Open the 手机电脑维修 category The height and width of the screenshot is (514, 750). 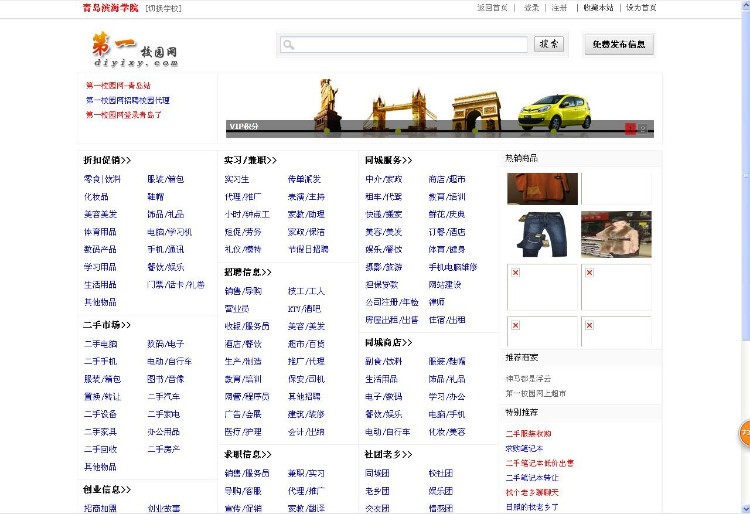pos(453,267)
